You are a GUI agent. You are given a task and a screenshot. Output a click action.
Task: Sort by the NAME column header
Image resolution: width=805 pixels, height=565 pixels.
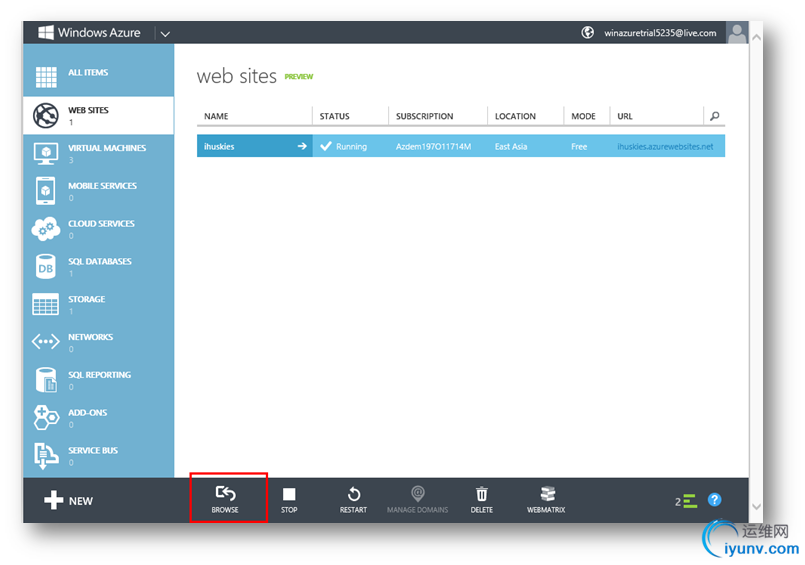click(216, 116)
